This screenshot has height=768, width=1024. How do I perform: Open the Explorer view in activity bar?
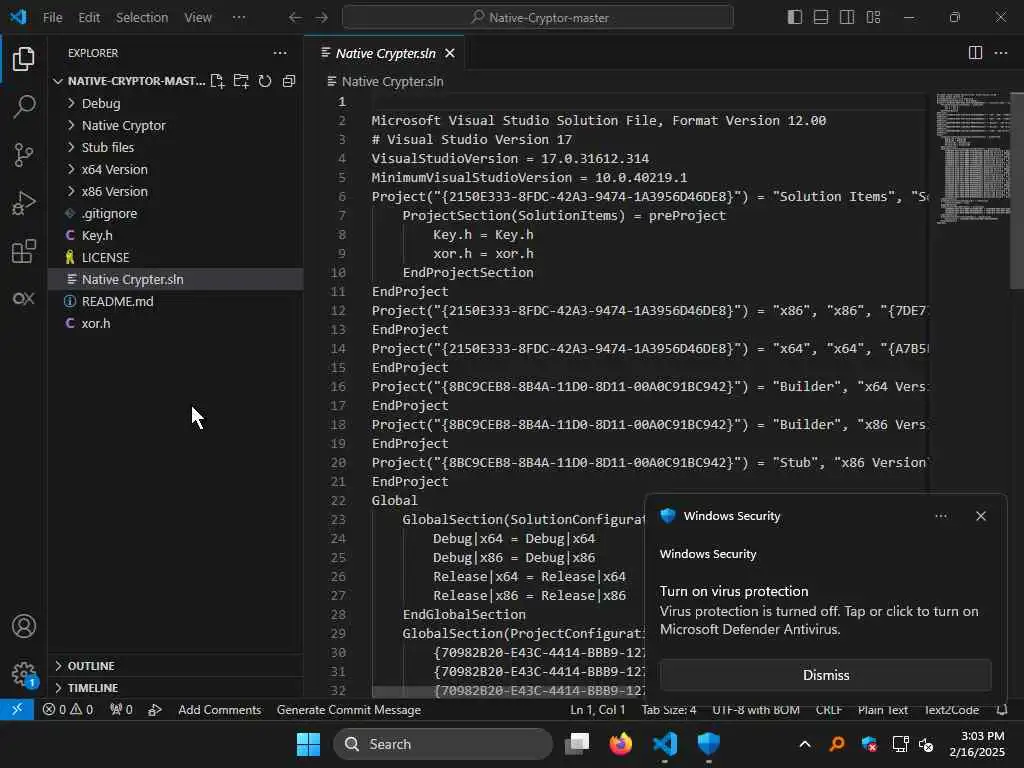click(24, 59)
